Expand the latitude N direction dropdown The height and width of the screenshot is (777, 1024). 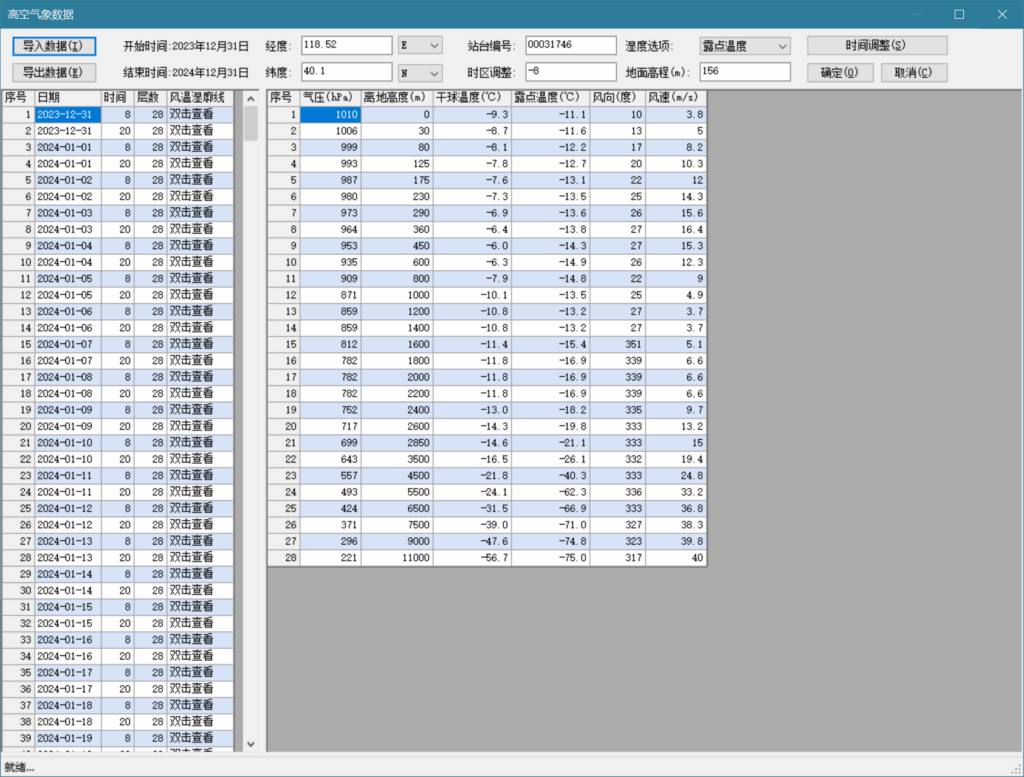(x=433, y=73)
